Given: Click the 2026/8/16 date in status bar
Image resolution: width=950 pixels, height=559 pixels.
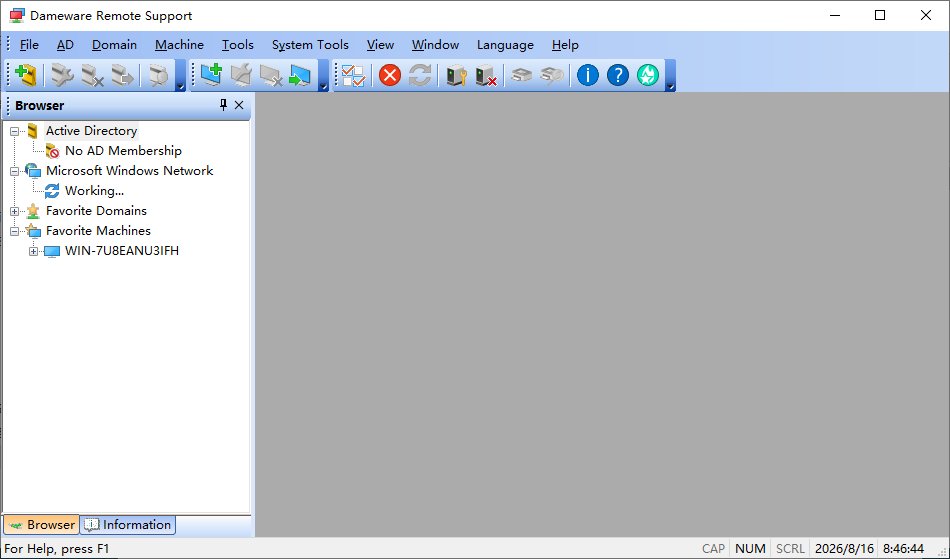Looking at the screenshot, I should 844,549.
